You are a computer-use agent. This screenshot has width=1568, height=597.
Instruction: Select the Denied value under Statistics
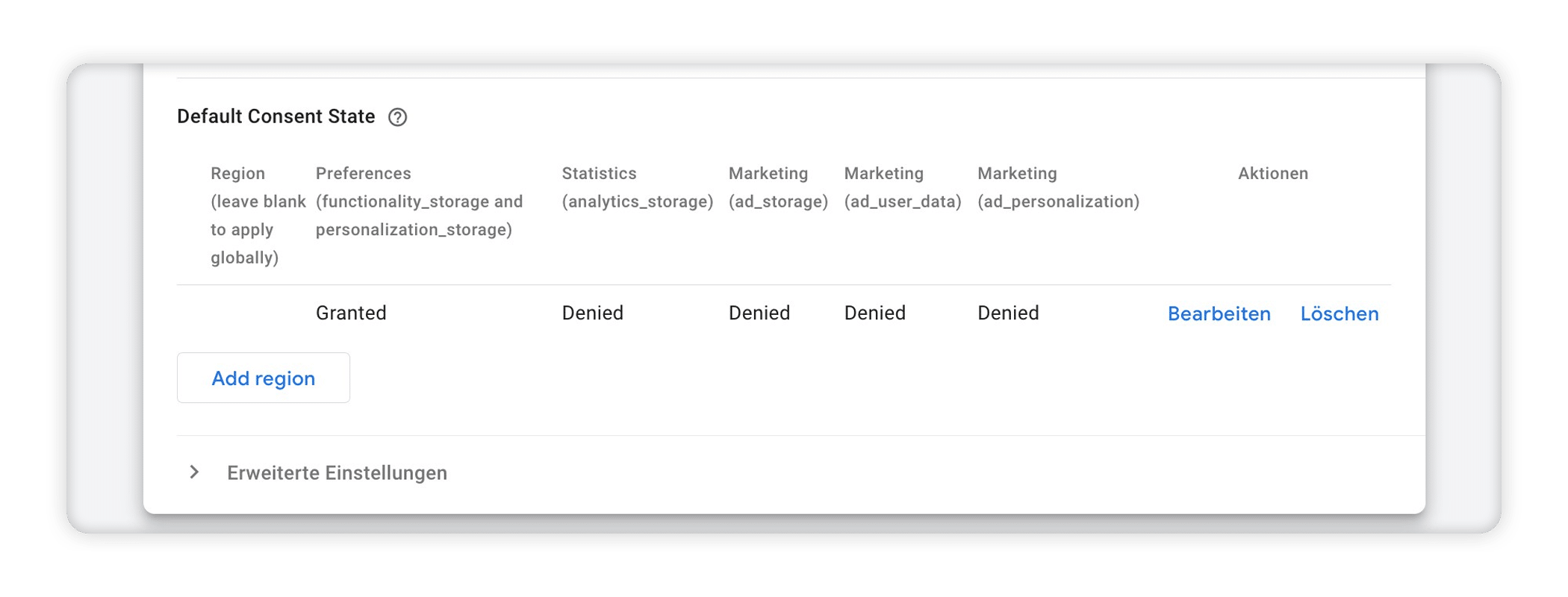point(592,313)
